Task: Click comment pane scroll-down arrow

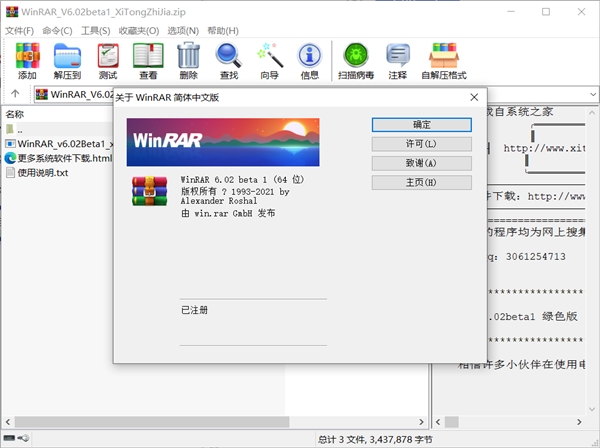Action: click(x=592, y=409)
